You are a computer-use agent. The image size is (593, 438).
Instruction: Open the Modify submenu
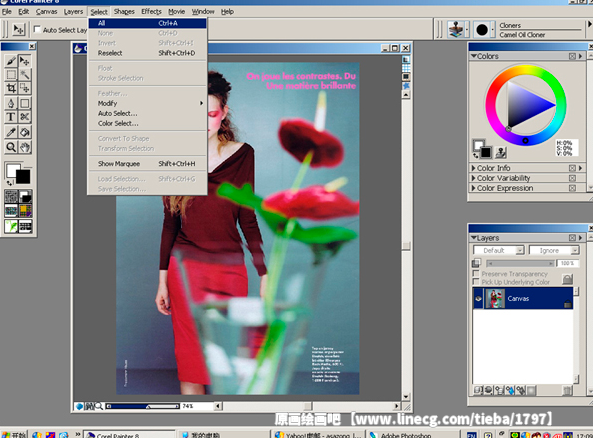147,103
